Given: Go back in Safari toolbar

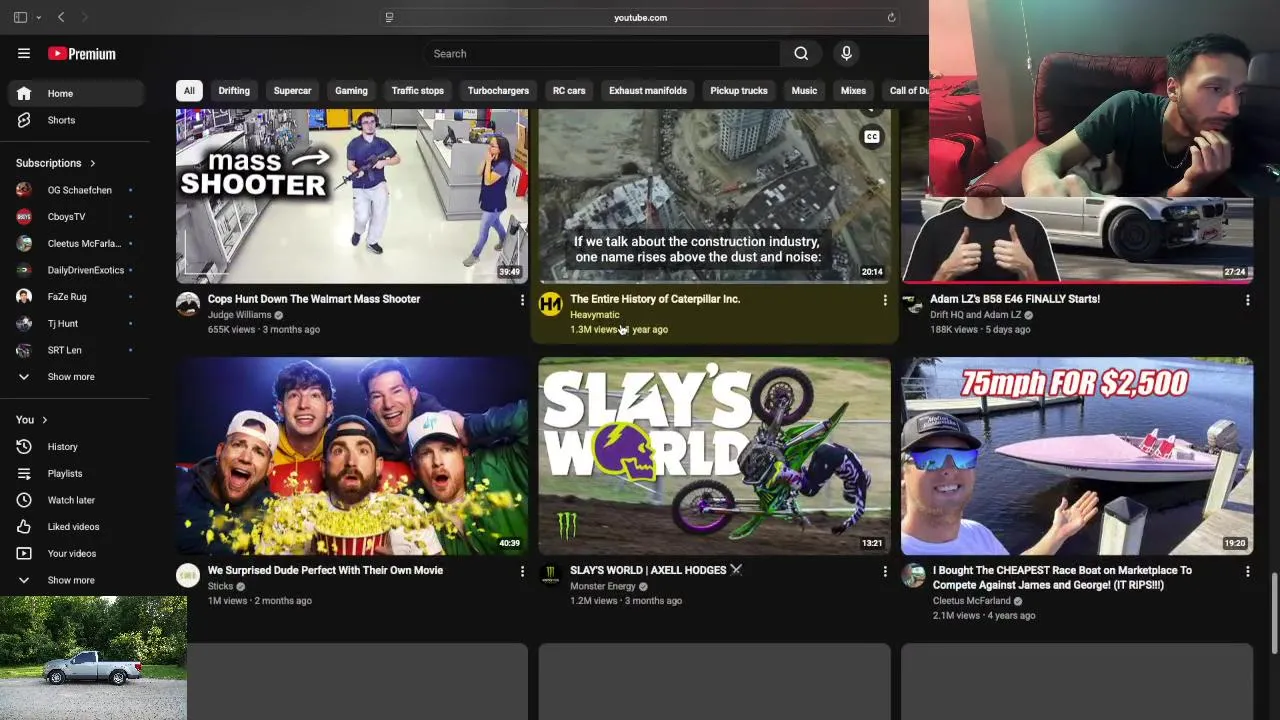Looking at the screenshot, I should pyautogui.click(x=61, y=17).
